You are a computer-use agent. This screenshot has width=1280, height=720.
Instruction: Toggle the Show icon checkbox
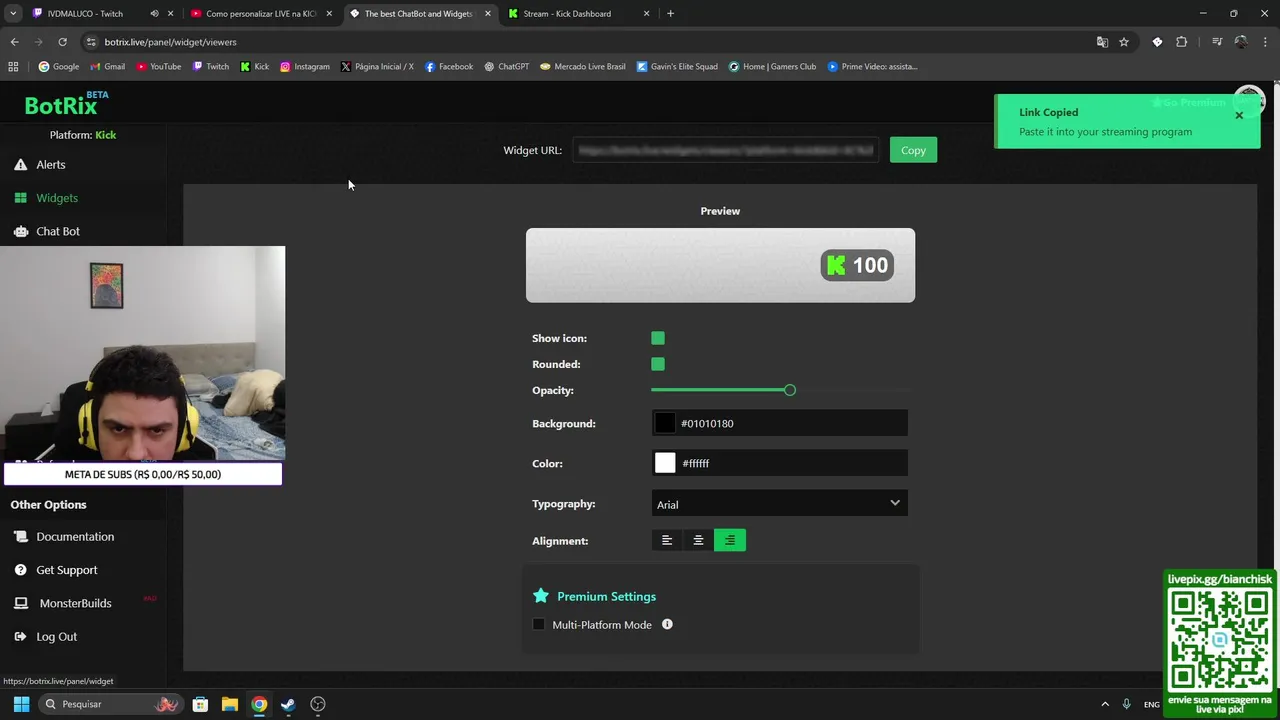click(658, 338)
